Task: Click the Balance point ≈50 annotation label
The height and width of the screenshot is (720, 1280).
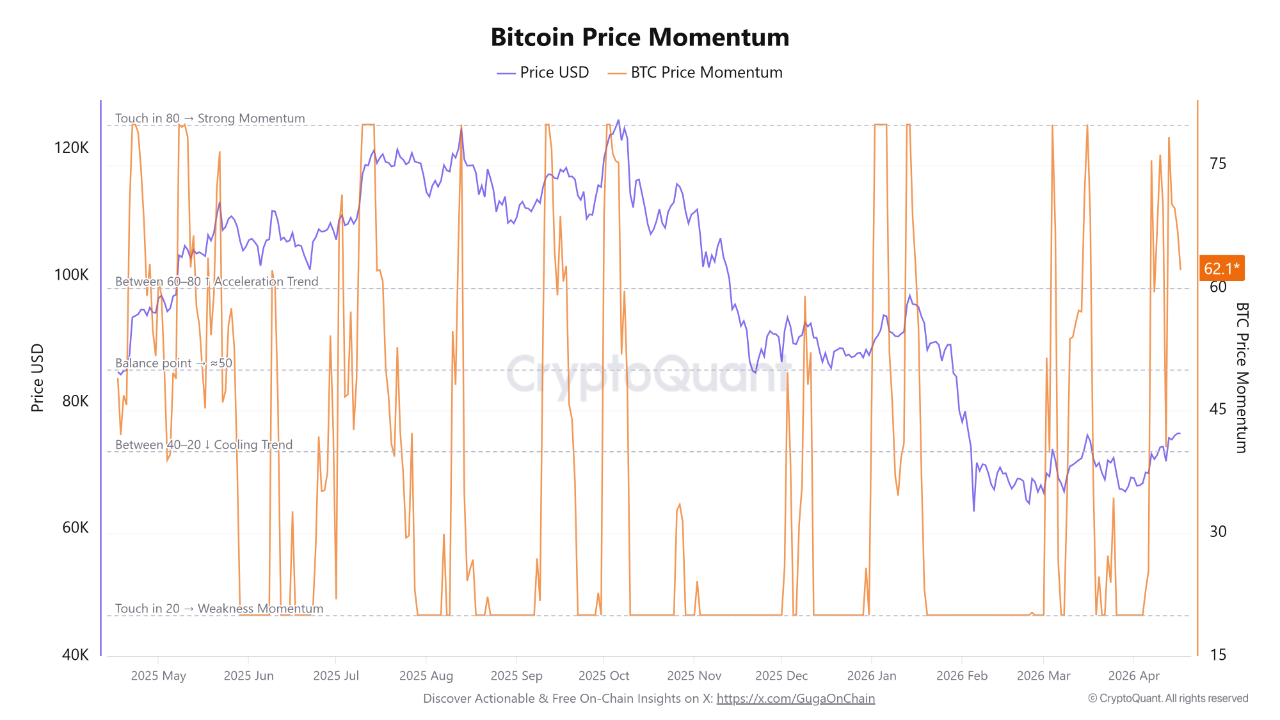Action: 174,363
